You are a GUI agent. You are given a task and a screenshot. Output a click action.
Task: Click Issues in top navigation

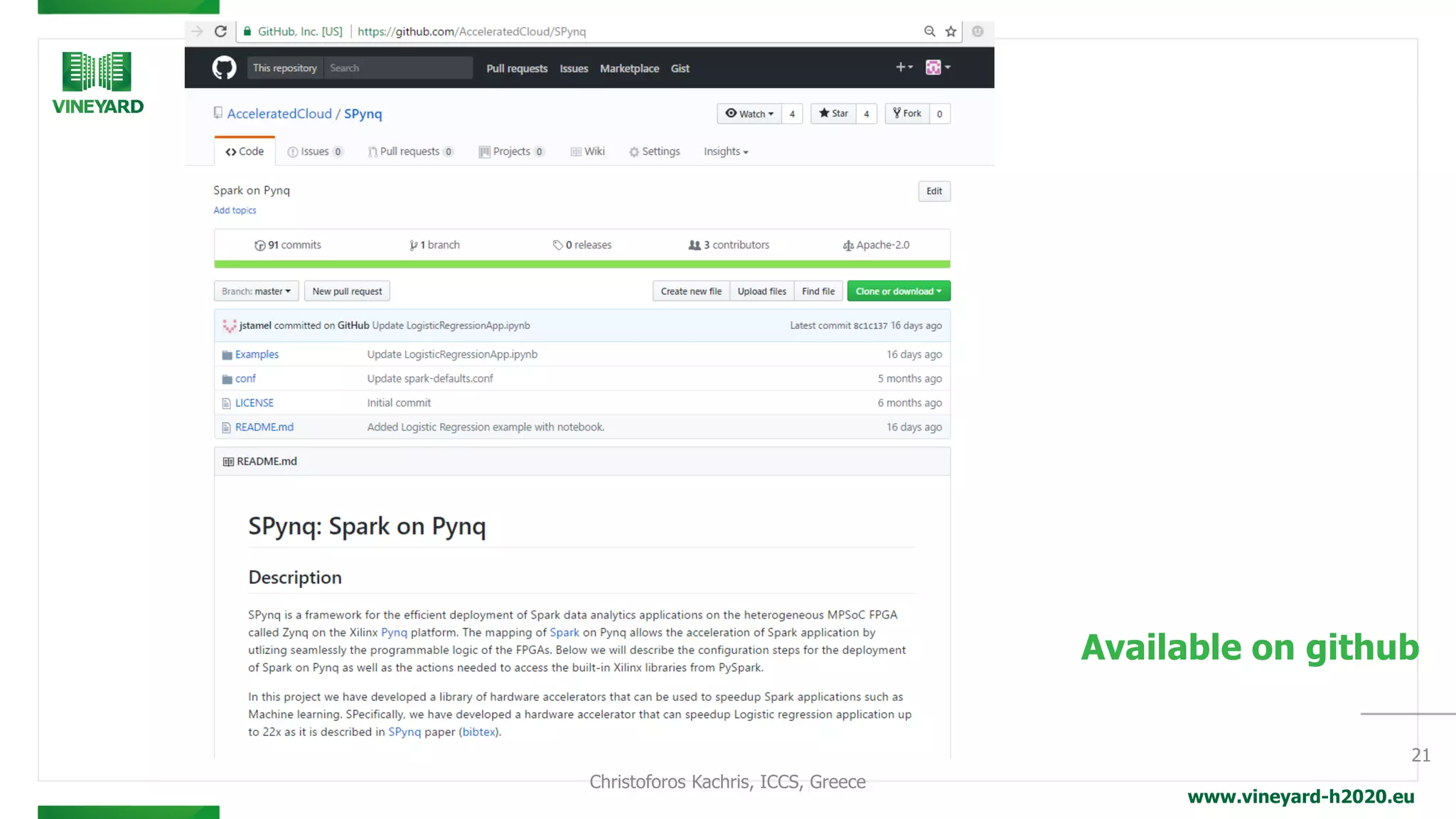[574, 68]
